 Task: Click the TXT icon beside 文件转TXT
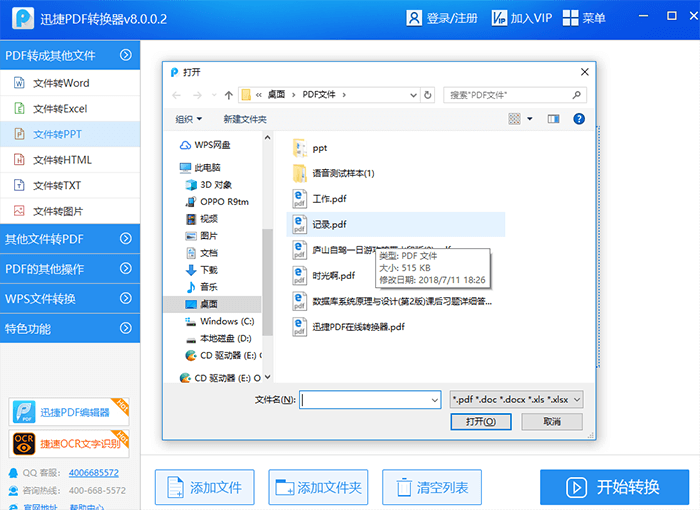coord(19,185)
